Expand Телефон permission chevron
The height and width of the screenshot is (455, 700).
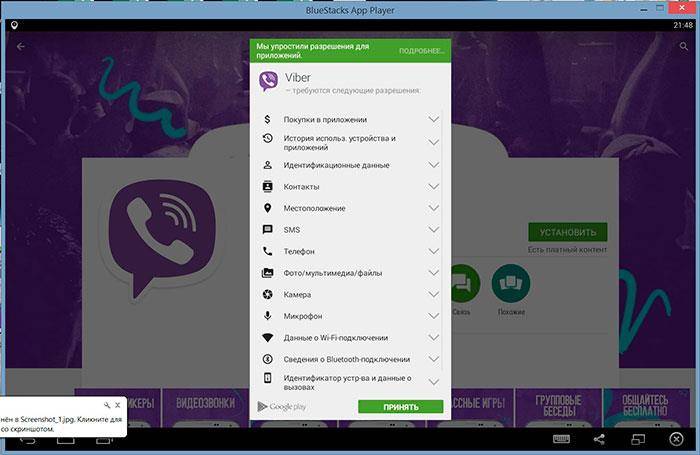coord(433,251)
